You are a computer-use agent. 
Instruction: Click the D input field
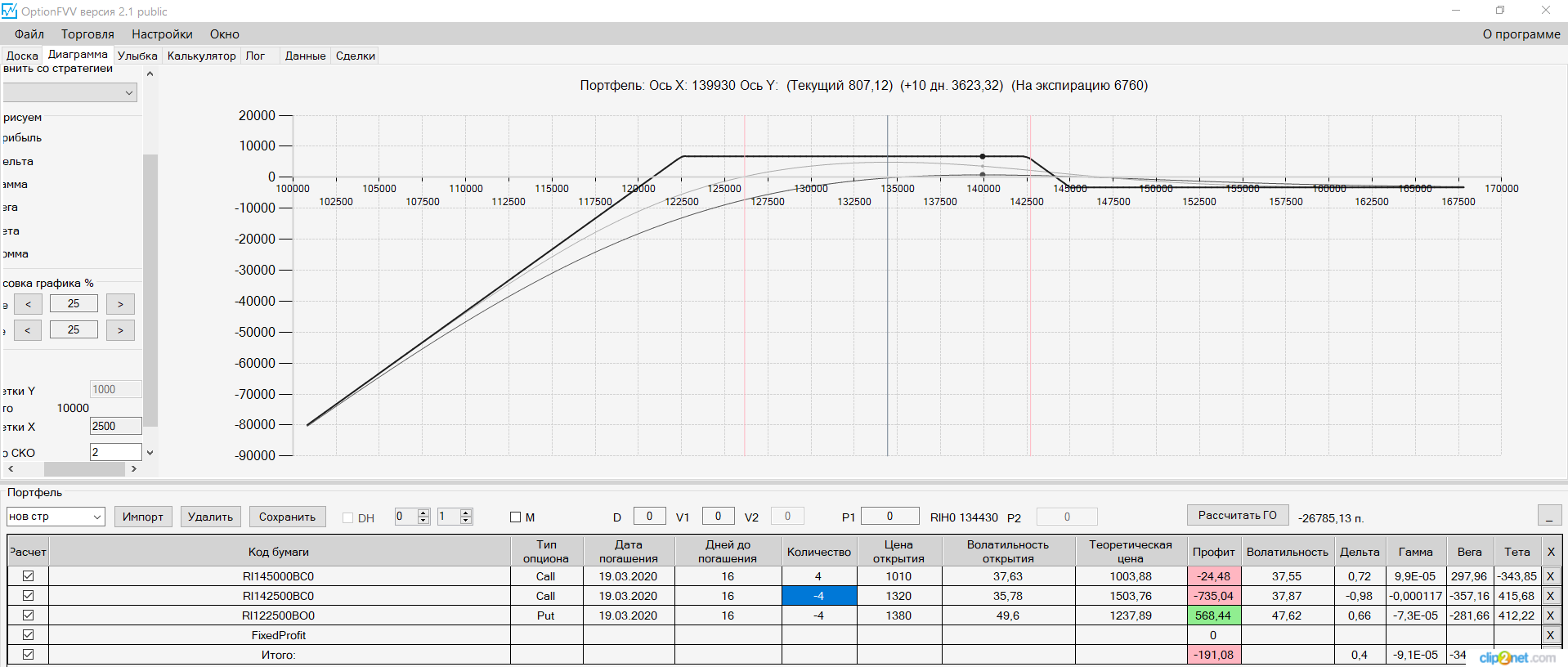pyautogui.click(x=649, y=516)
